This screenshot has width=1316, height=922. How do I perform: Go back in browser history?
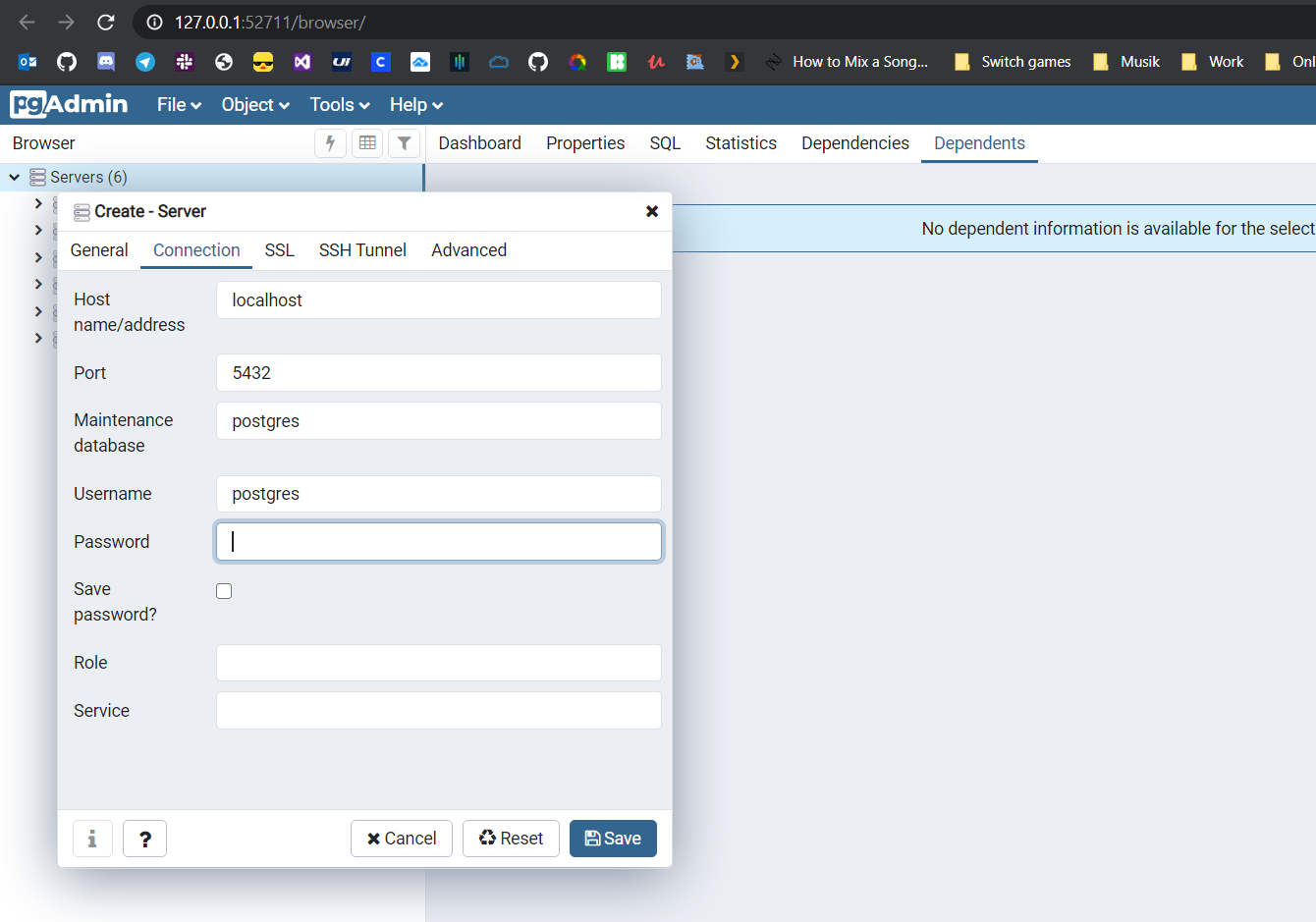point(27,22)
